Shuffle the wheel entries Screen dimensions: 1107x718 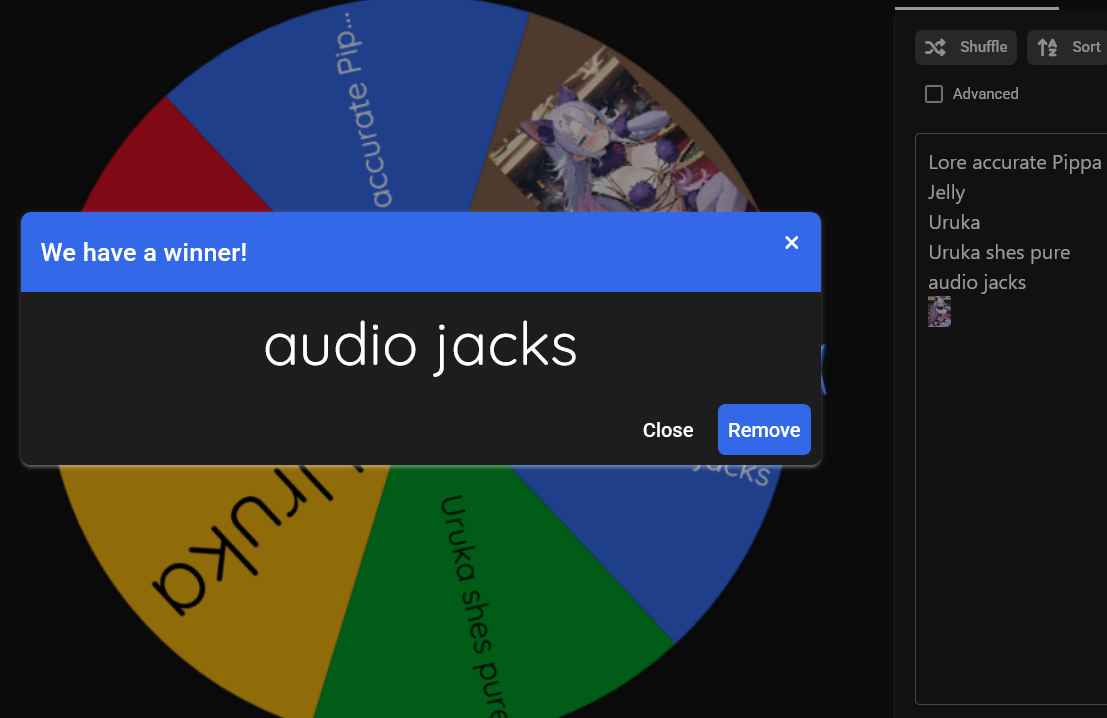(x=966, y=47)
